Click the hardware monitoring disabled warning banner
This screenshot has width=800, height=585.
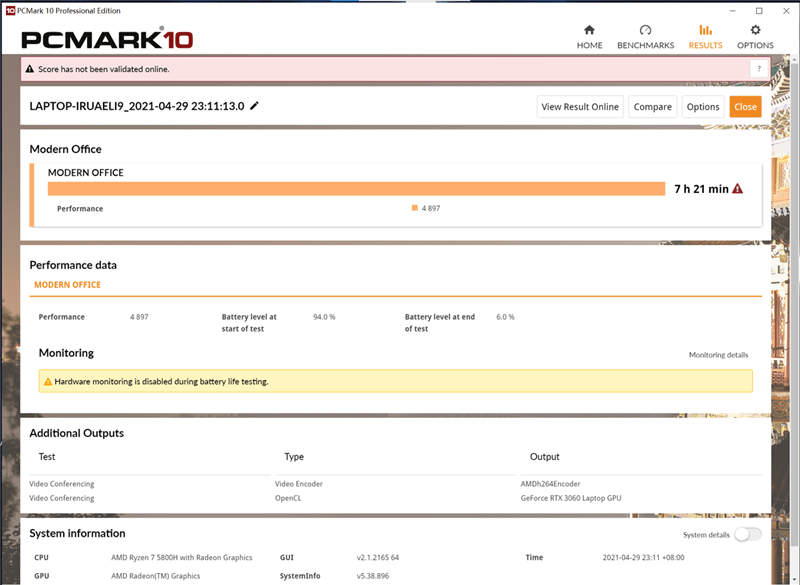(x=395, y=381)
